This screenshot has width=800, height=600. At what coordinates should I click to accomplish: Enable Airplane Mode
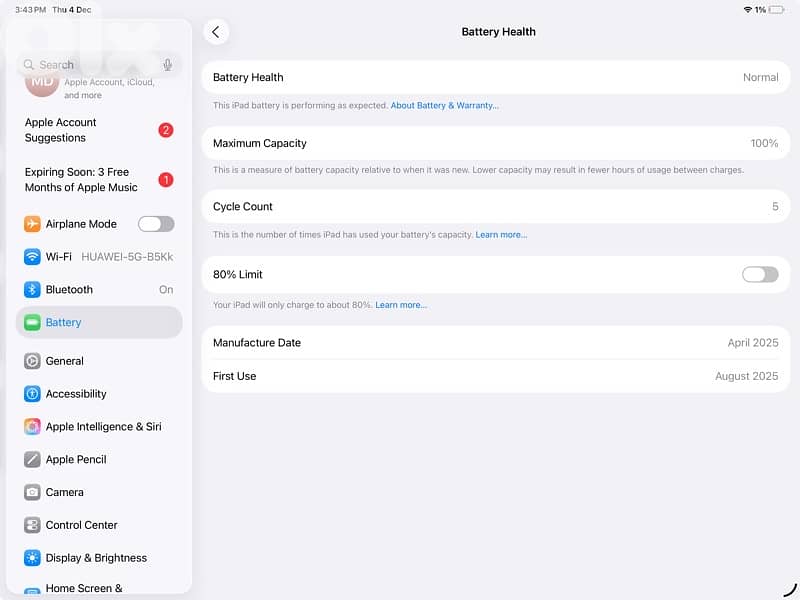(156, 223)
